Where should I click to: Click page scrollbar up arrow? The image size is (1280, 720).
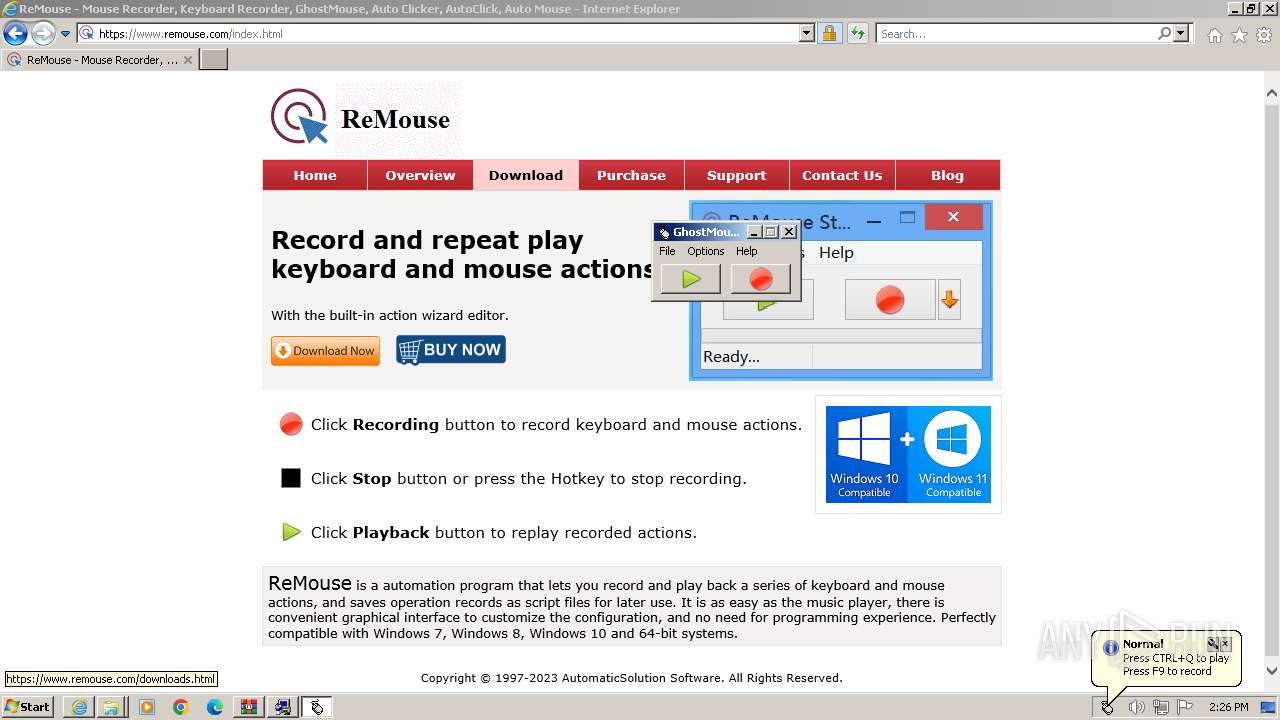tap(1271, 94)
